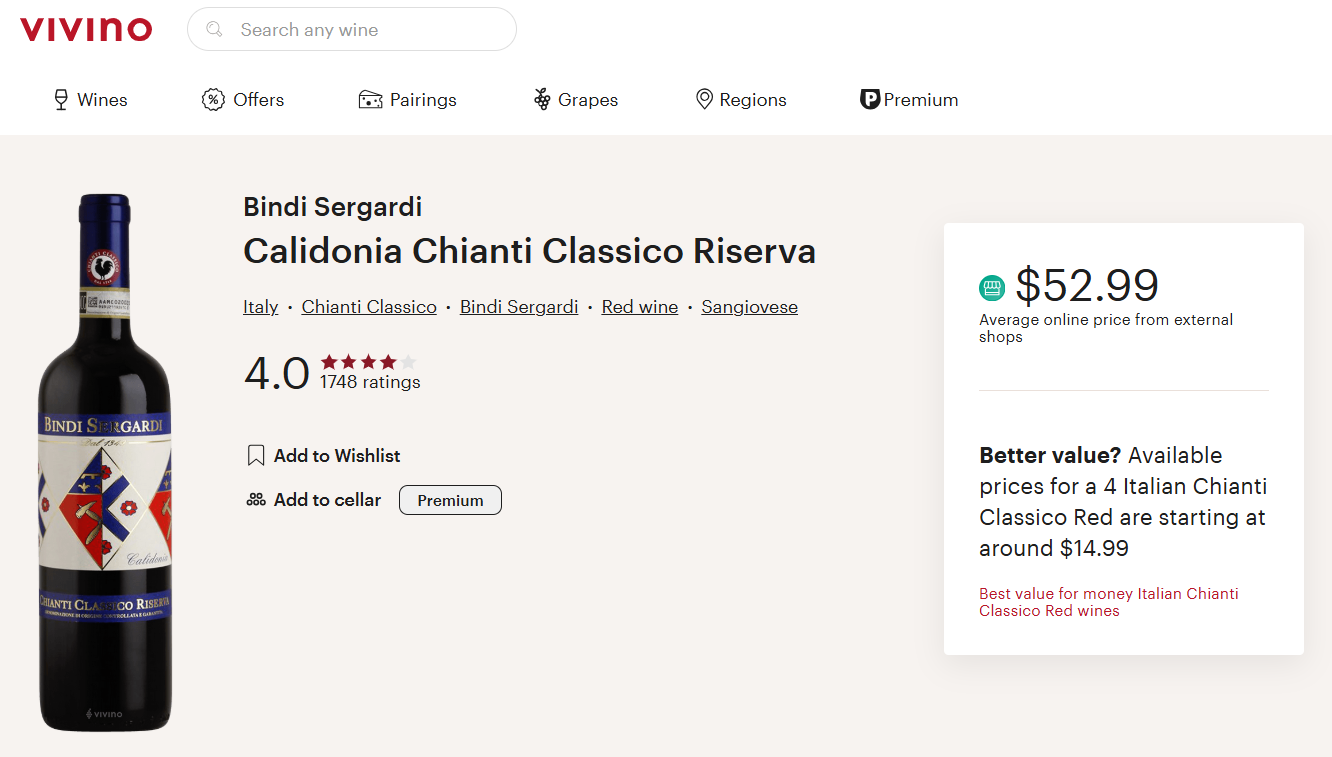
Task: Open the Pairings menu
Action: (x=423, y=100)
